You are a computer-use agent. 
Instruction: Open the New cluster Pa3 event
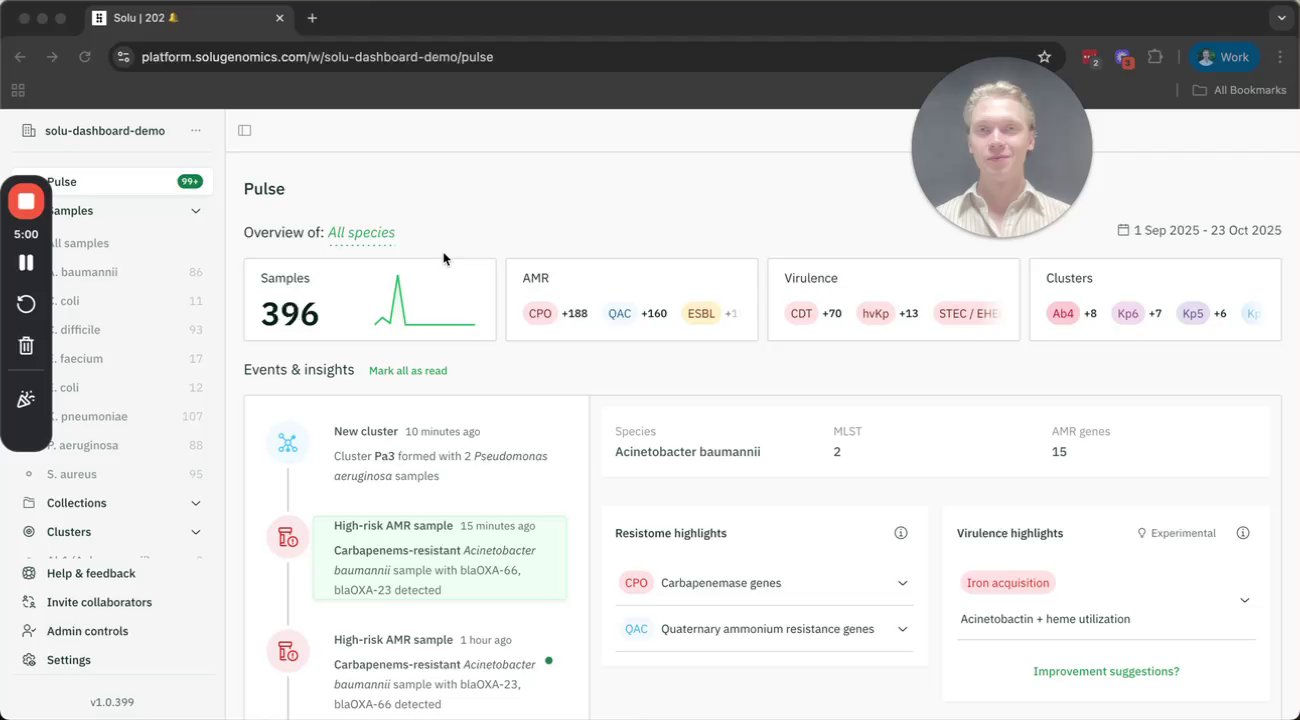pyautogui.click(x=441, y=454)
